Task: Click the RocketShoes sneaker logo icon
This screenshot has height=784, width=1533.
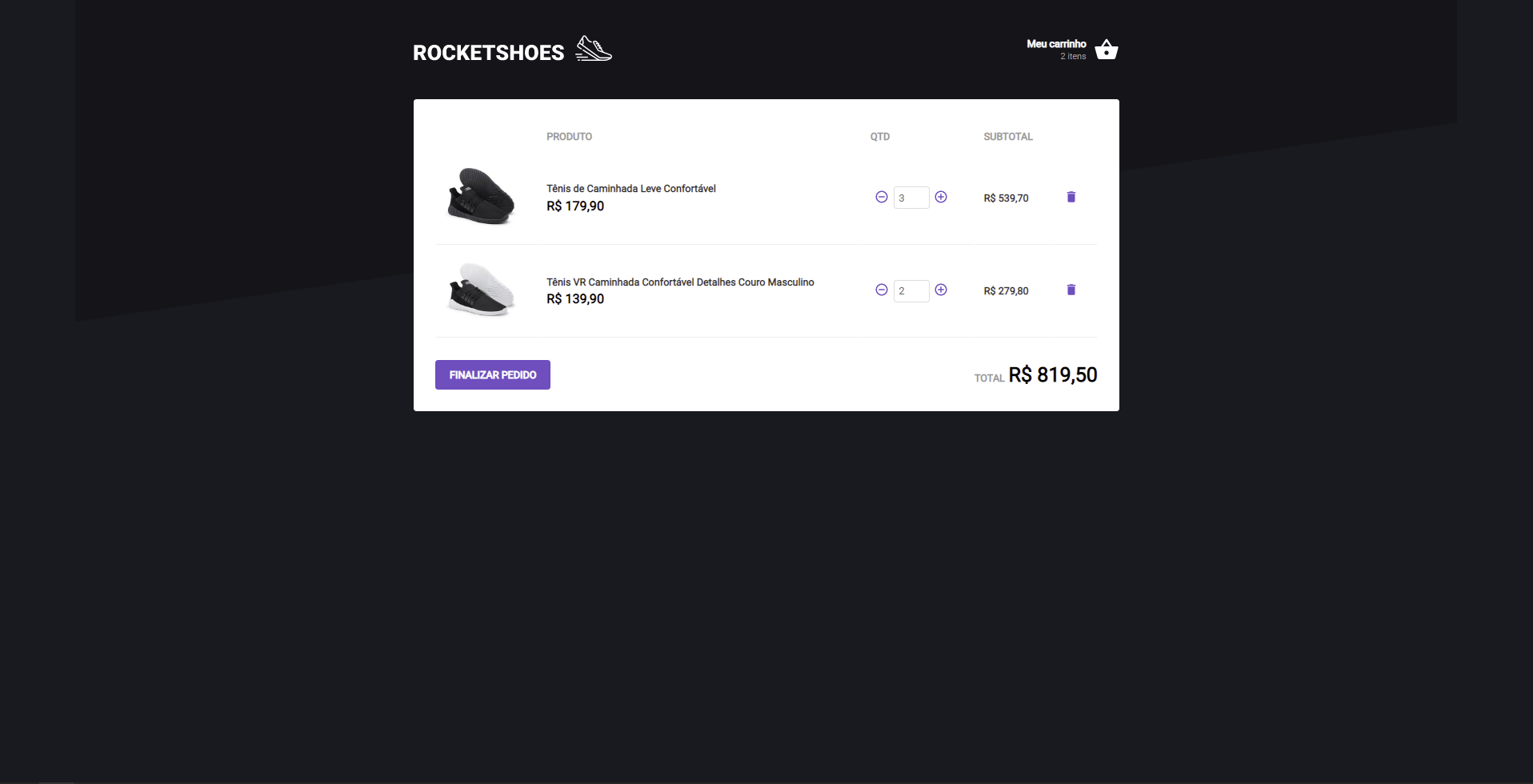Action: tap(593, 49)
